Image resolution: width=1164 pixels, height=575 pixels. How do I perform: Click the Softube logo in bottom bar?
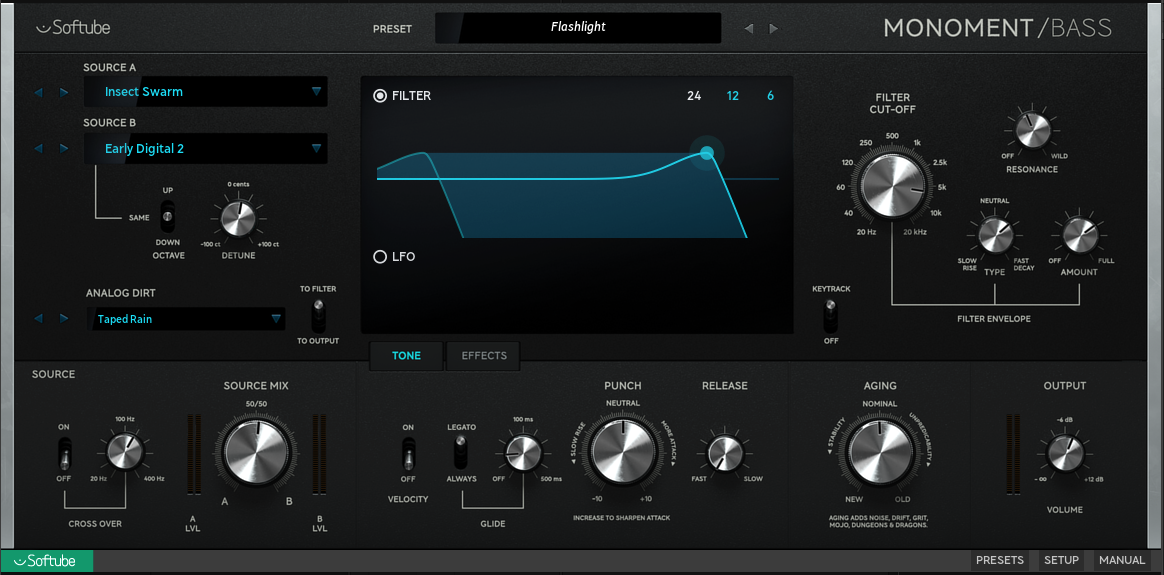[47, 561]
